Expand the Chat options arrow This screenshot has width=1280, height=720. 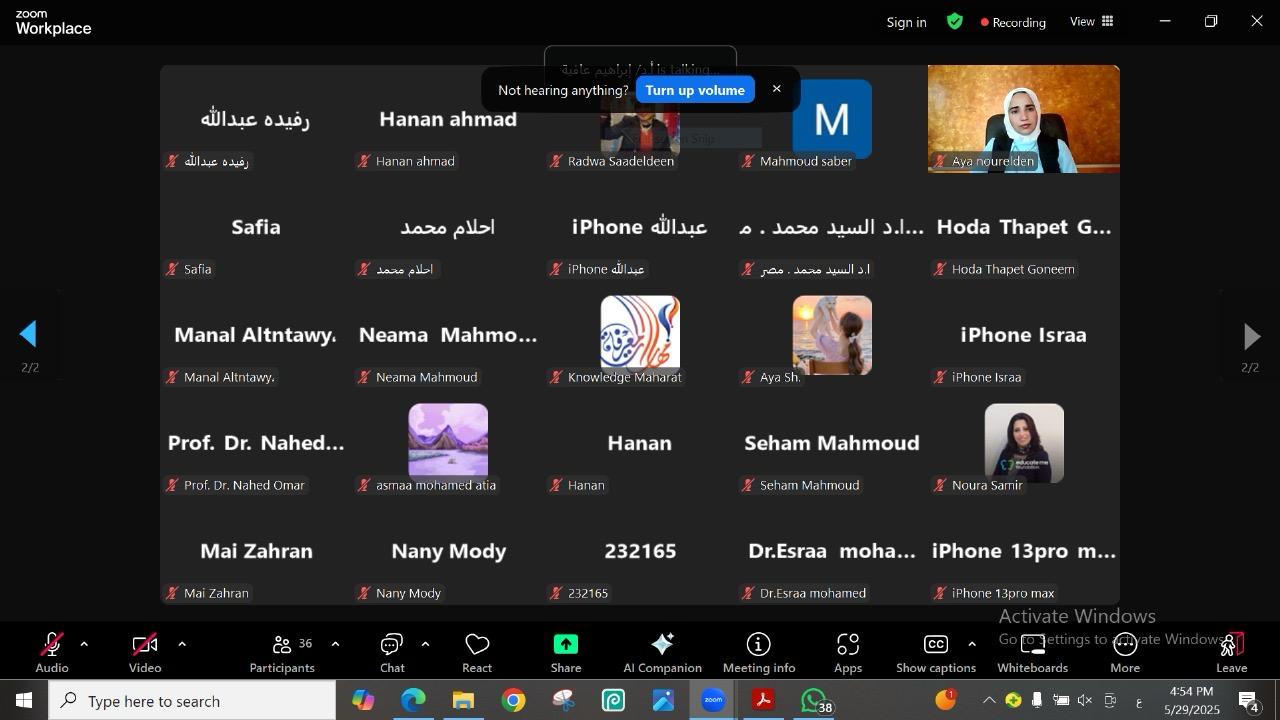coord(425,644)
